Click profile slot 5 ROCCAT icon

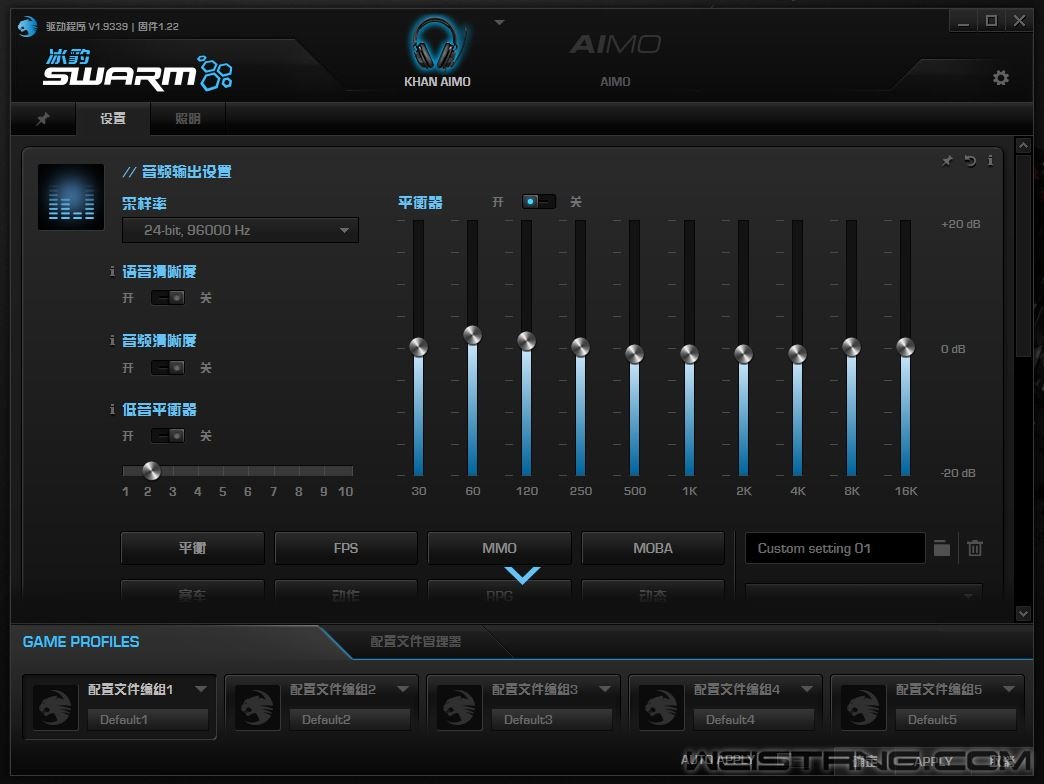(864, 707)
